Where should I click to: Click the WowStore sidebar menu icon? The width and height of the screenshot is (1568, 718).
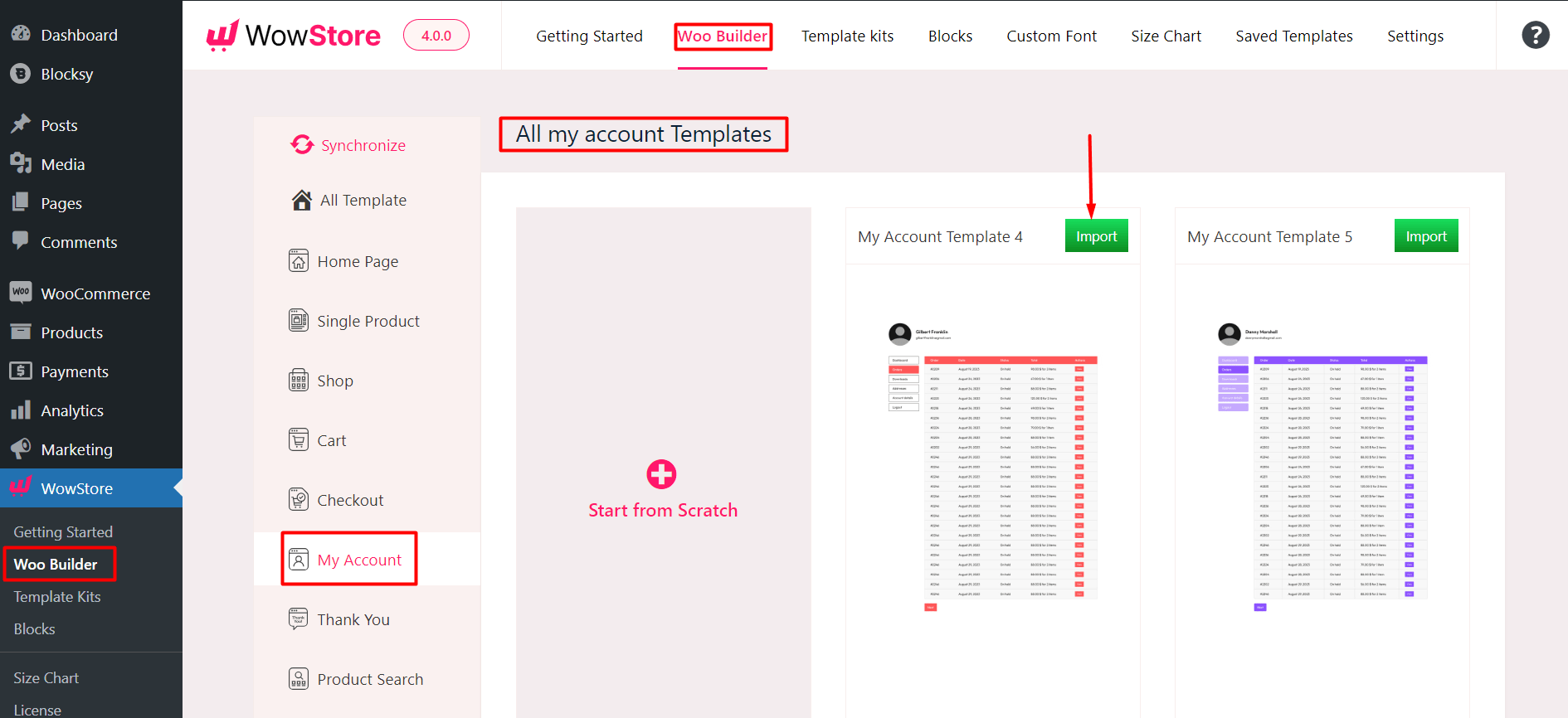21,487
